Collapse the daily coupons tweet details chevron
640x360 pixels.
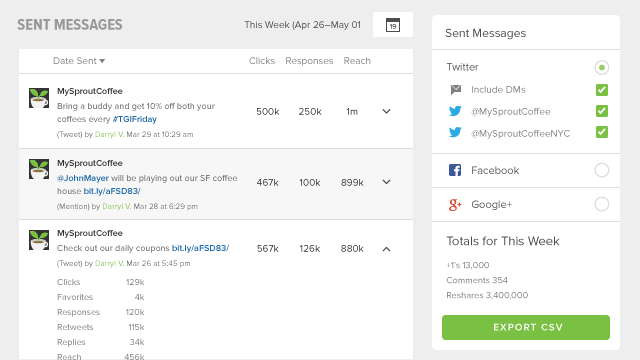[387, 249]
